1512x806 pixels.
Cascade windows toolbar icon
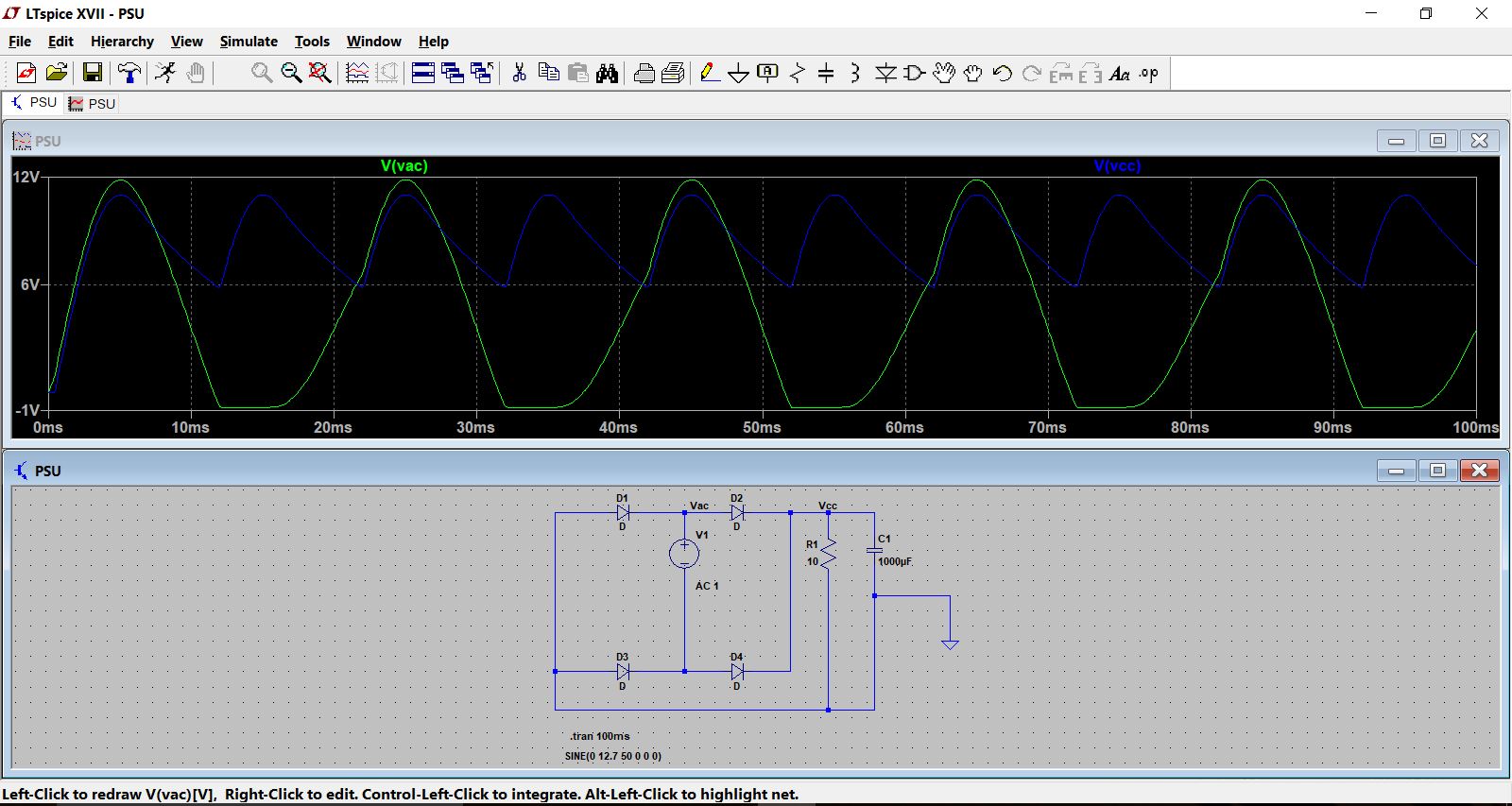pos(453,73)
